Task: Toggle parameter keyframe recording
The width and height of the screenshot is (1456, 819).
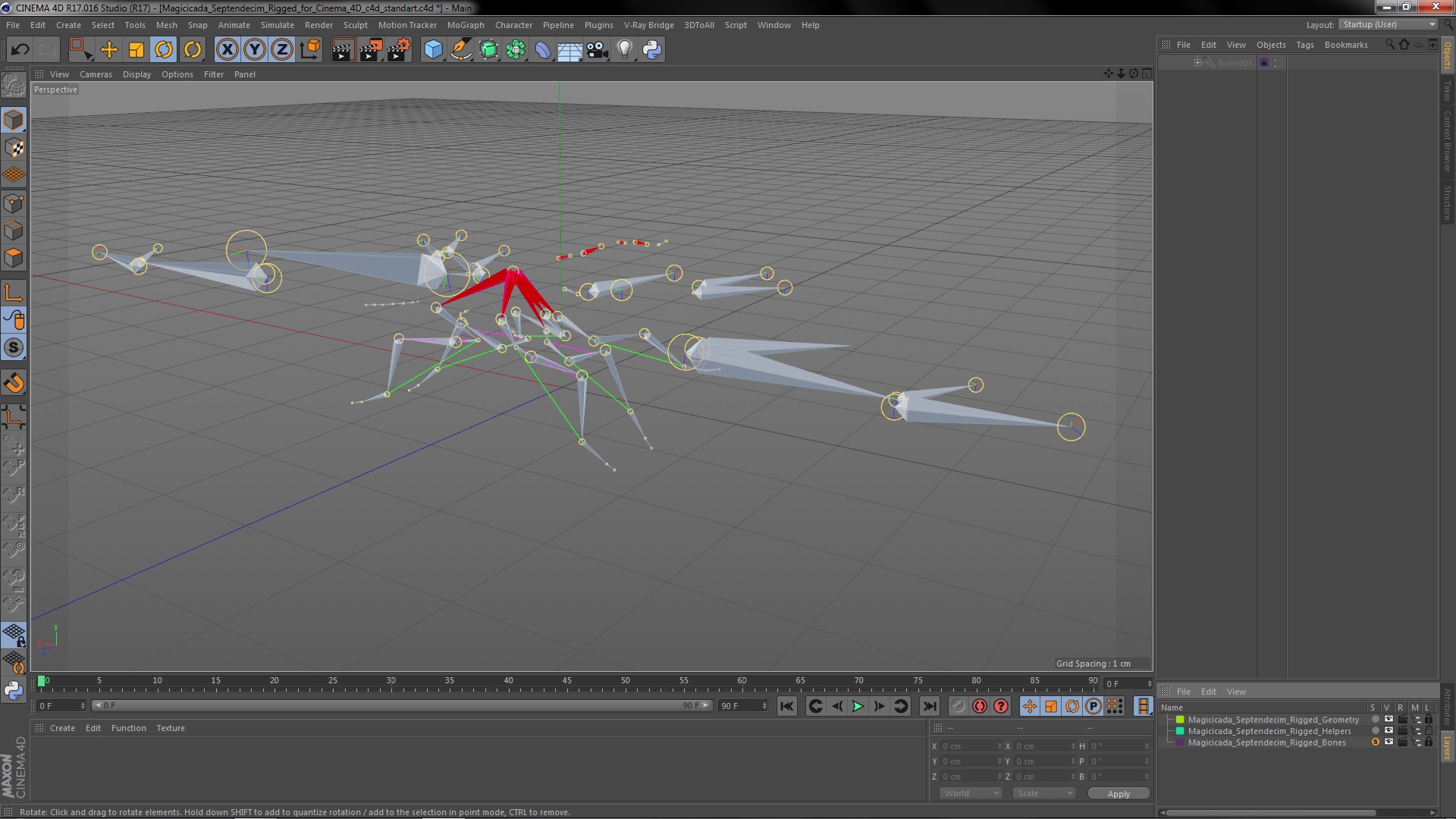Action: coord(1093,706)
